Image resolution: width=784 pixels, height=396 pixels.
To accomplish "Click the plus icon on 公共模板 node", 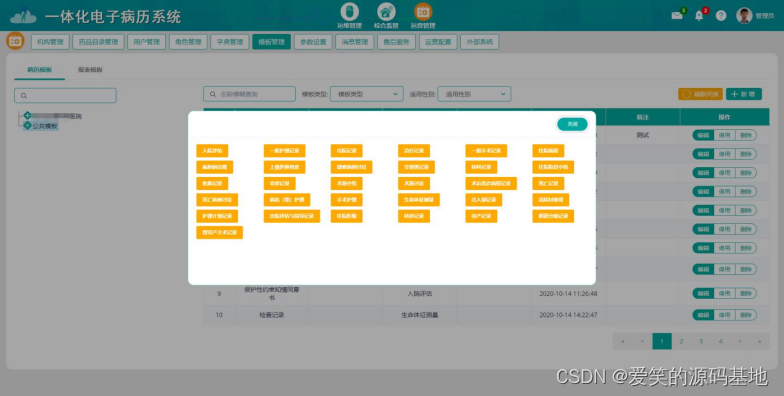I will (28, 126).
